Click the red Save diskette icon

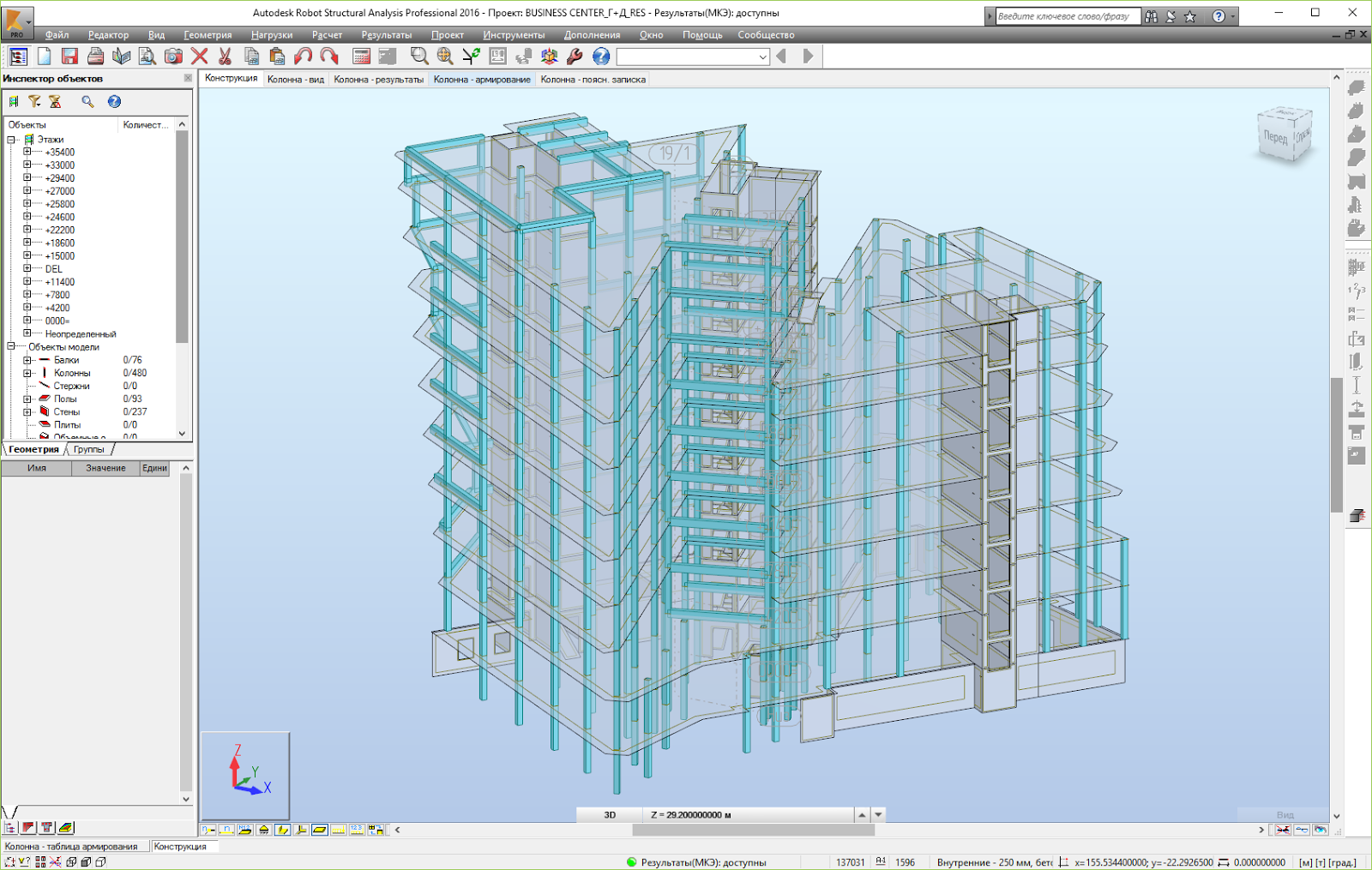tap(69, 57)
